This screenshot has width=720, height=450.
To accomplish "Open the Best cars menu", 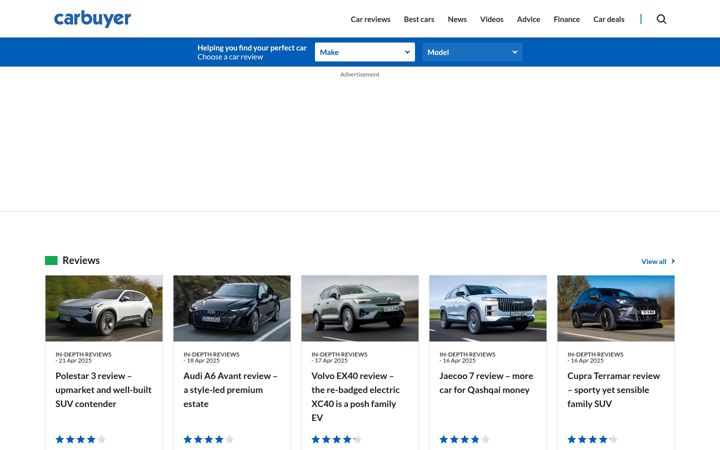I will pyautogui.click(x=419, y=19).
